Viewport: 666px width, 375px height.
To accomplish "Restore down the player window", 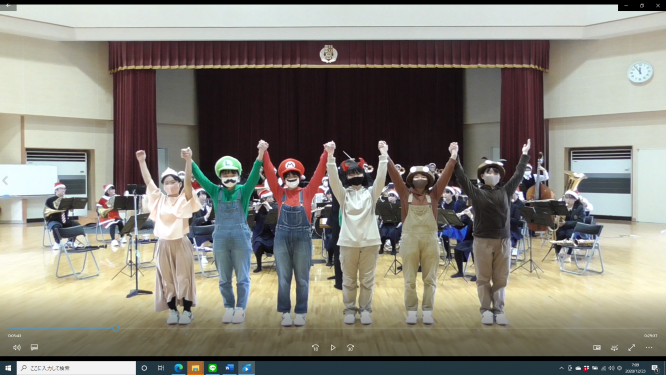I will pos(642,6).
